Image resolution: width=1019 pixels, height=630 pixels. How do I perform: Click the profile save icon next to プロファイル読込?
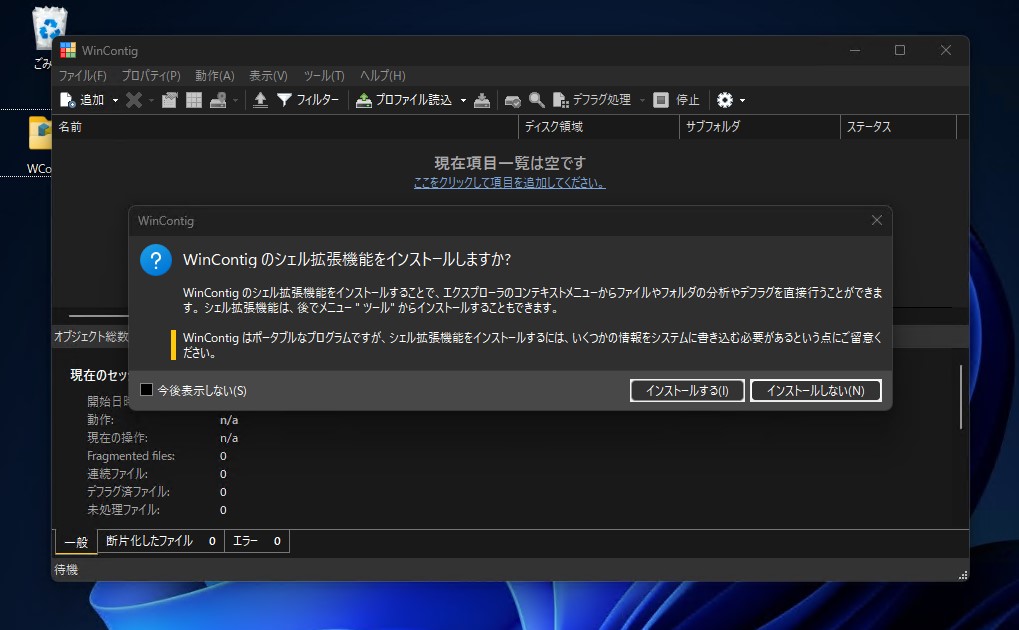coord(481,99)
